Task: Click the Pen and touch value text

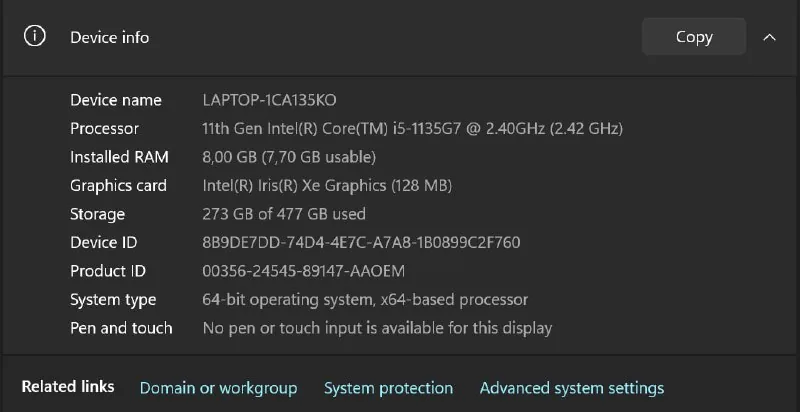Action: [377, 328]
